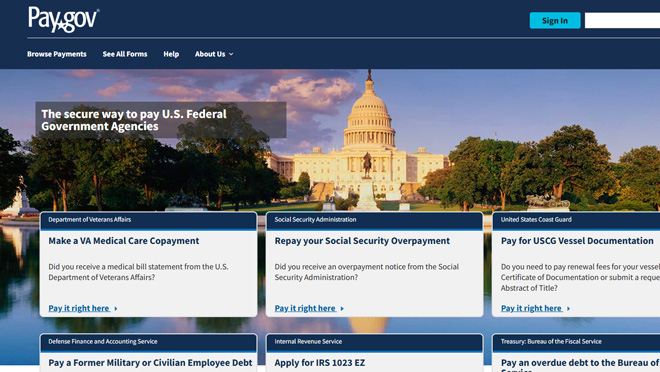Open Browse Payments menu item
This screenshot has height=372, width=660.
57,54
